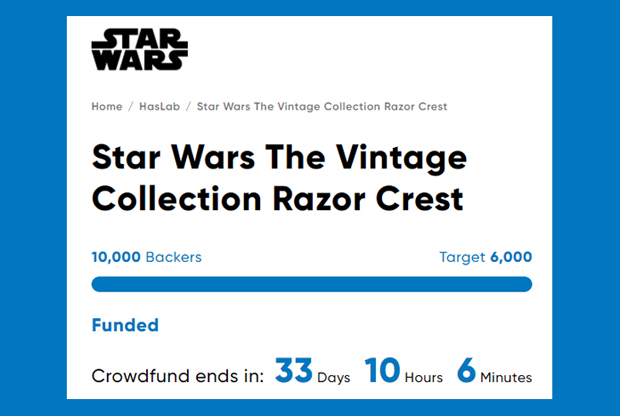Click the Star Wars logo
Screen dimensions: 620x416
pos(139,49)
